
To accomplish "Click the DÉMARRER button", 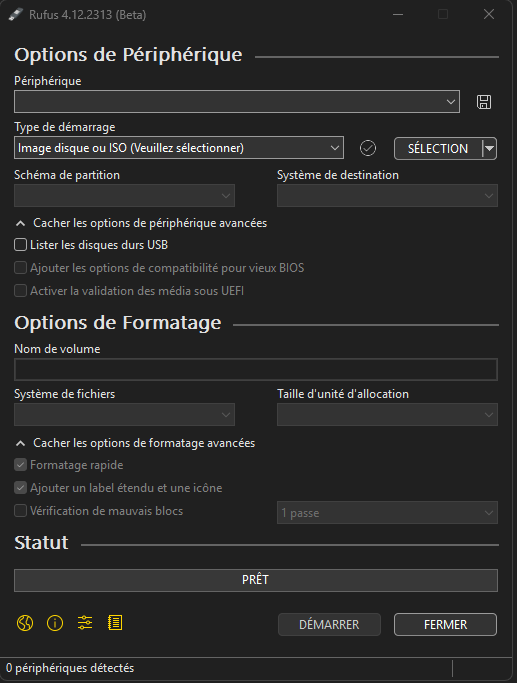I will click(x=329, y=625).
